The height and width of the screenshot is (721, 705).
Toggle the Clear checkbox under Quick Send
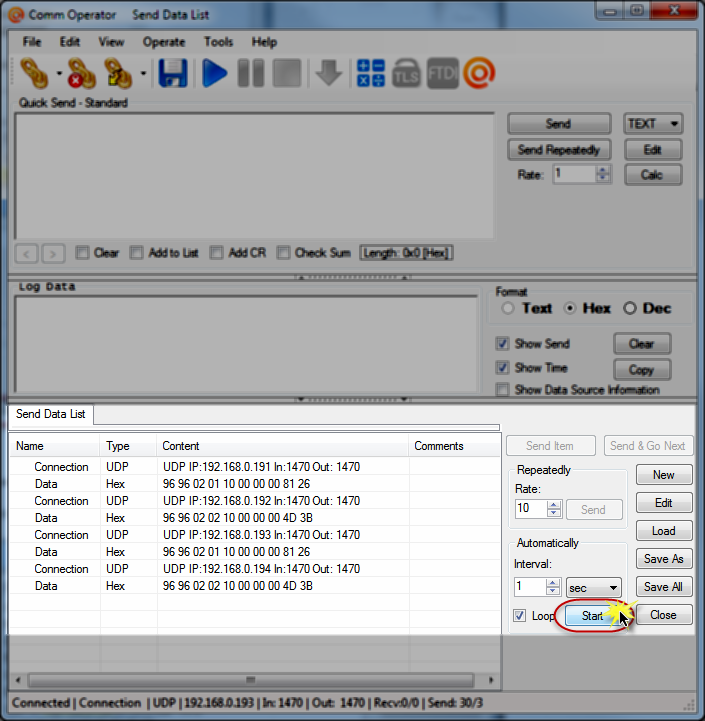pyautogui.click(x=82, y=253)
